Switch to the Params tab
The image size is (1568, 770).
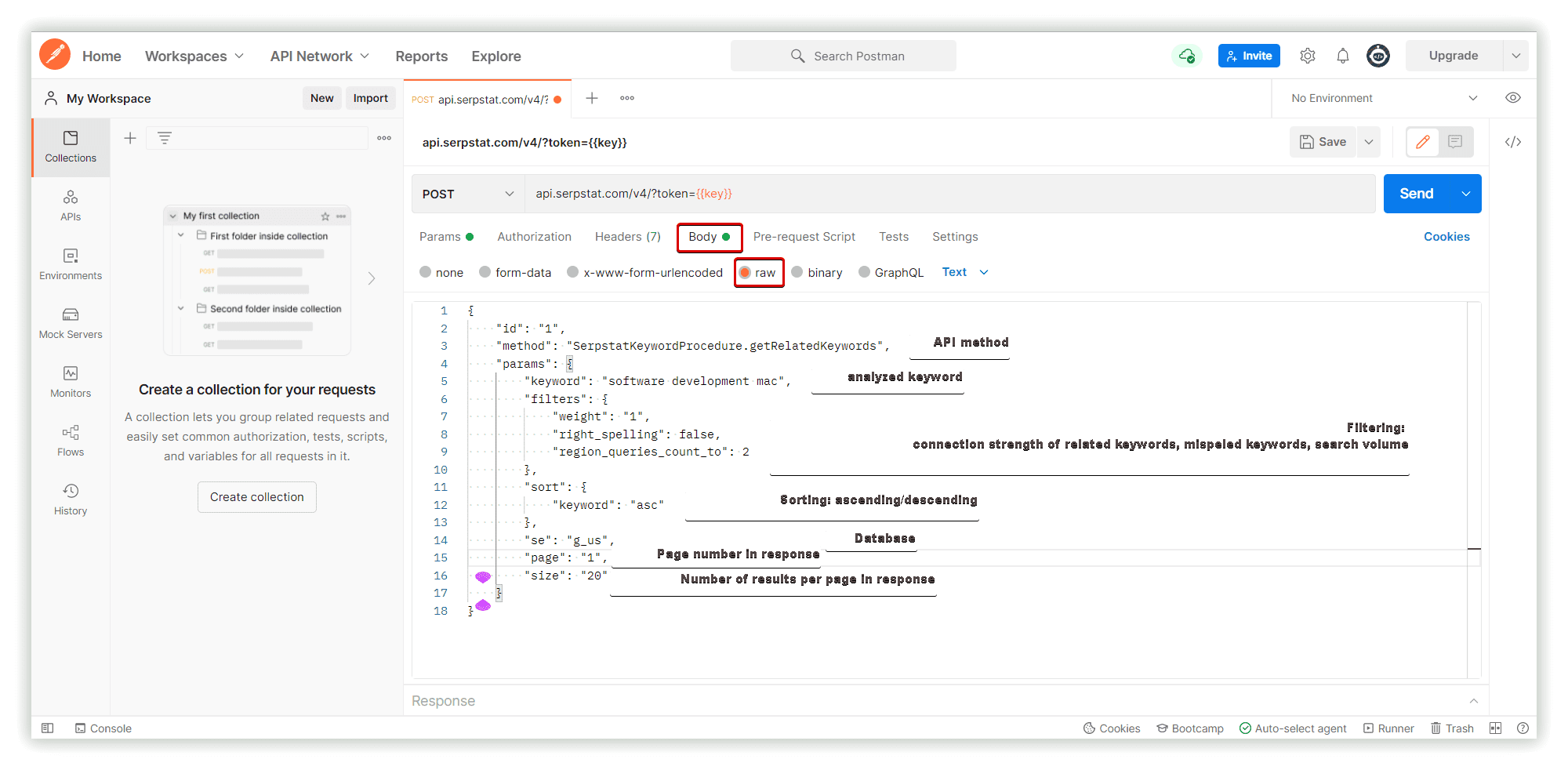point(446,237)
